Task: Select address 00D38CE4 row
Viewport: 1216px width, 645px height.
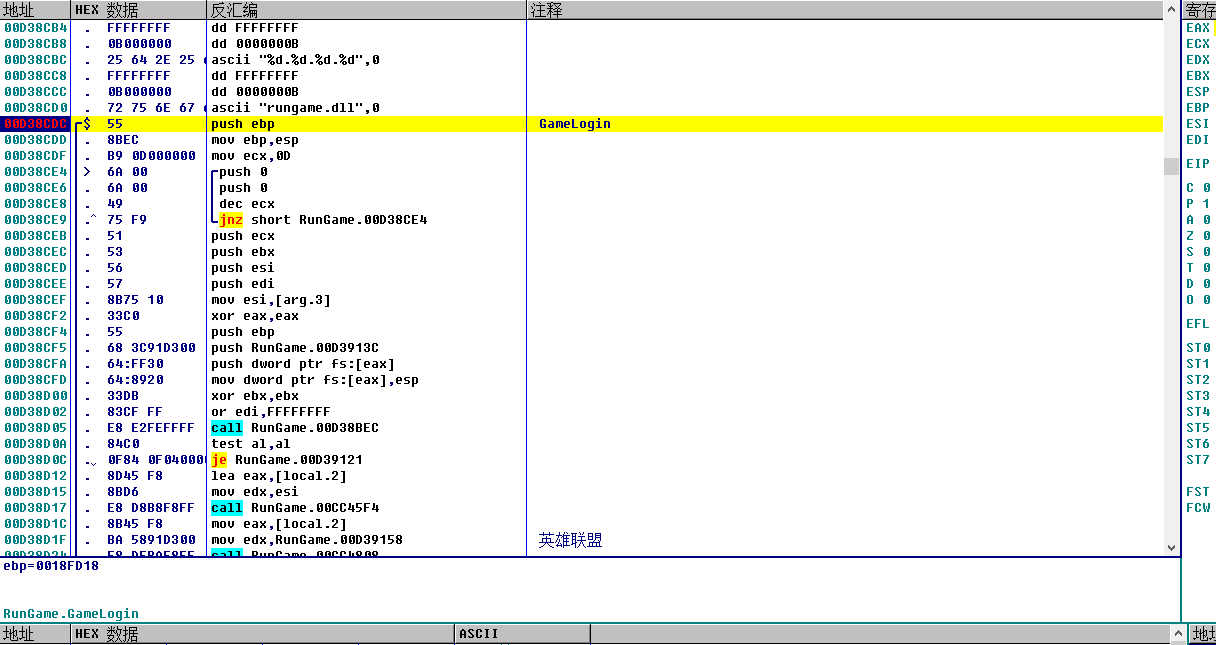Action: pyautogui.click(x=35, y=172)
